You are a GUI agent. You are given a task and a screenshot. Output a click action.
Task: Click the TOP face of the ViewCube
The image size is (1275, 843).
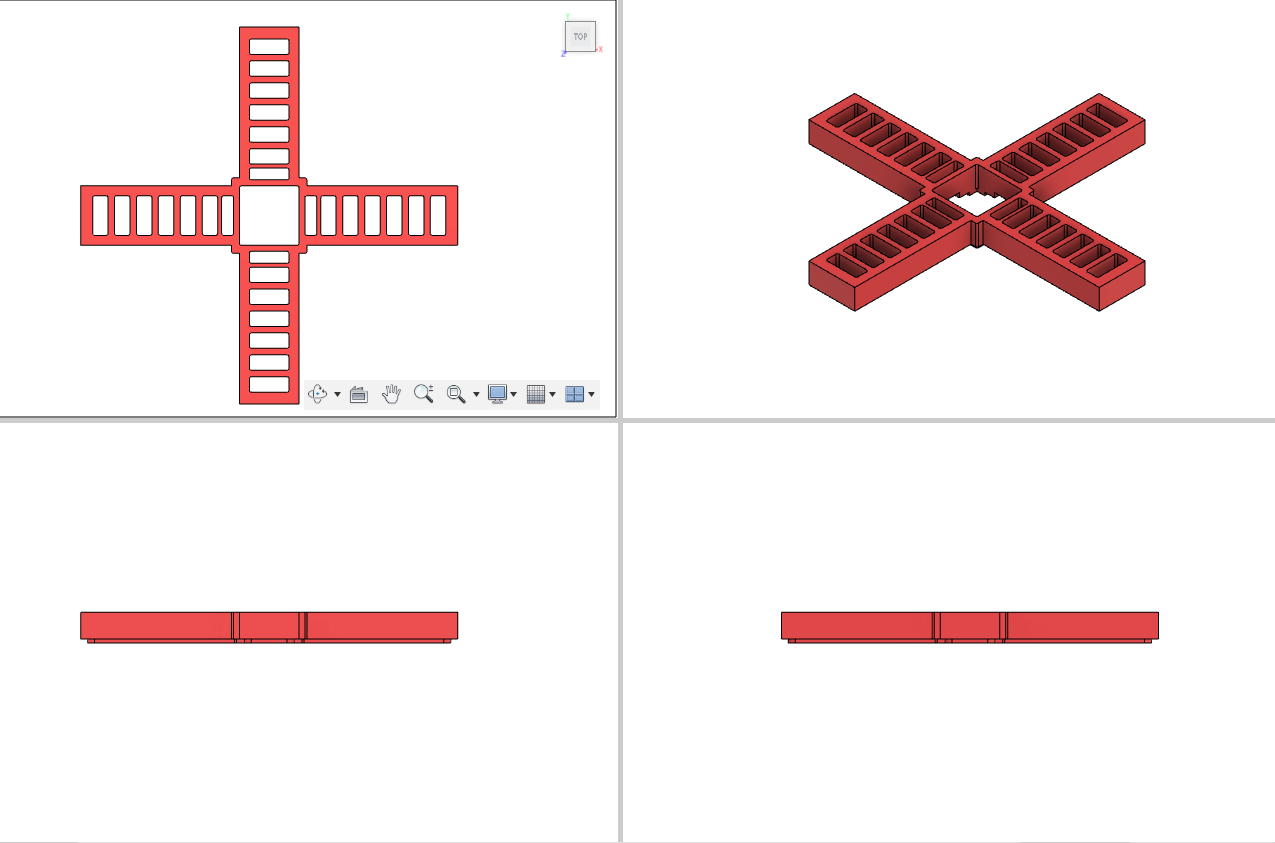pos(580,36)
